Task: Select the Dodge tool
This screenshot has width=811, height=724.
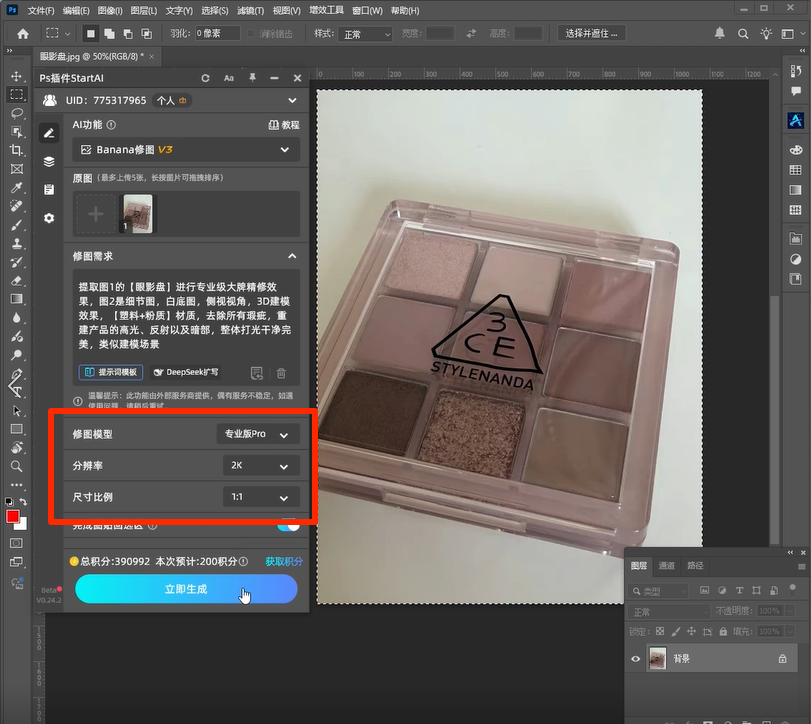Action: [17, 355]
